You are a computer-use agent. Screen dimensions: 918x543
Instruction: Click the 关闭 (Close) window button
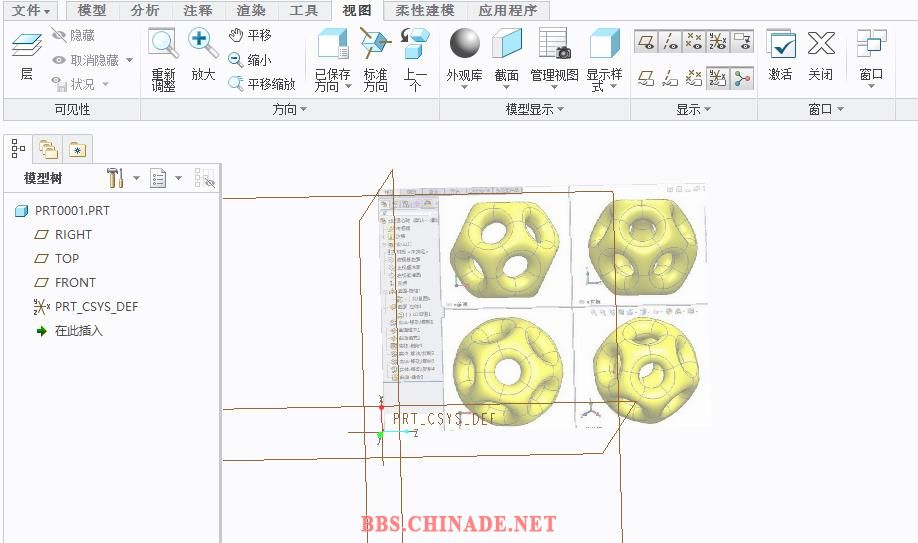pyautogui.click(x=821, y=45)
